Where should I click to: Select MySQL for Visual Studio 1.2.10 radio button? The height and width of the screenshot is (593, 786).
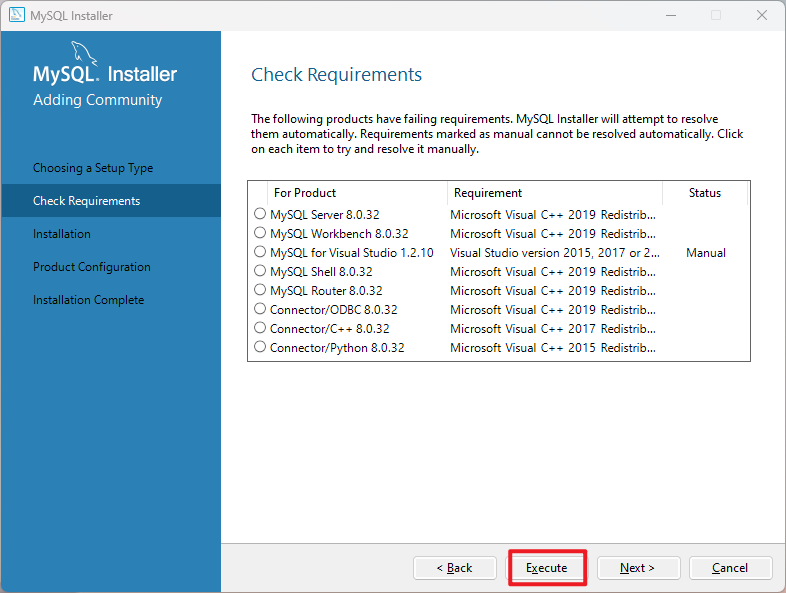260,252
